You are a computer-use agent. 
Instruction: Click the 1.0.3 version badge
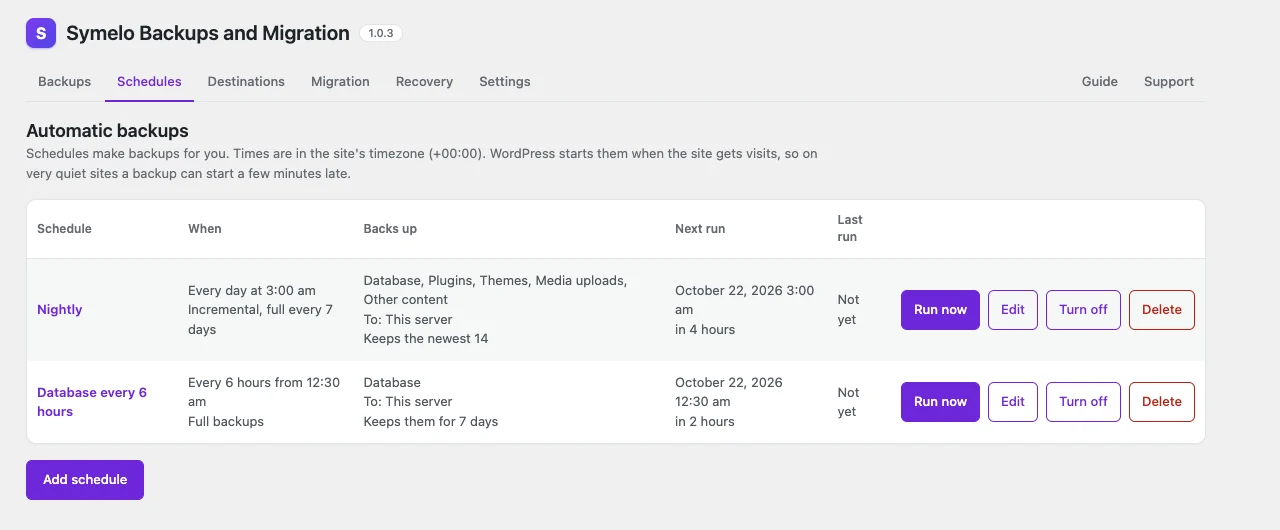380,33
